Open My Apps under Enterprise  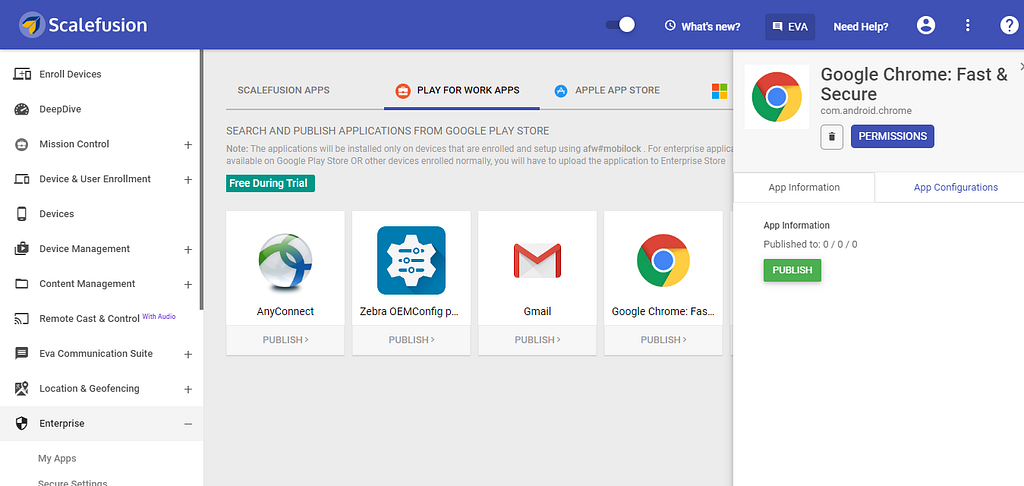coord(57,459)
